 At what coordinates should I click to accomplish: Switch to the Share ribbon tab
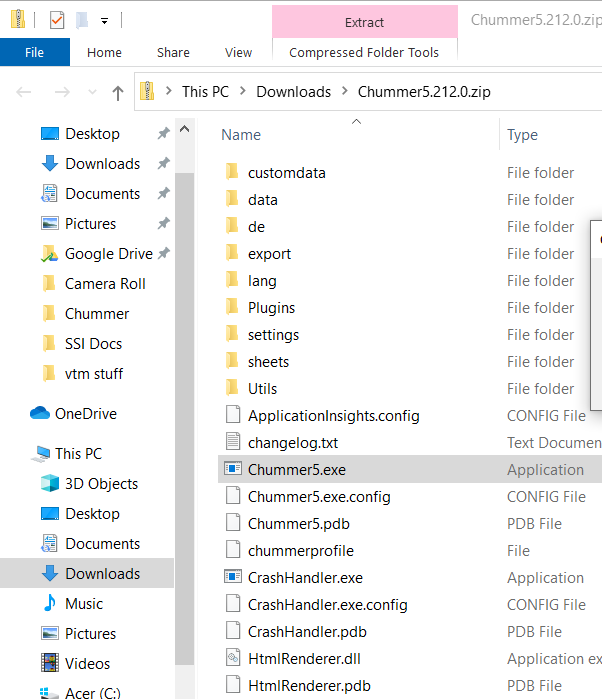point(173,52)
